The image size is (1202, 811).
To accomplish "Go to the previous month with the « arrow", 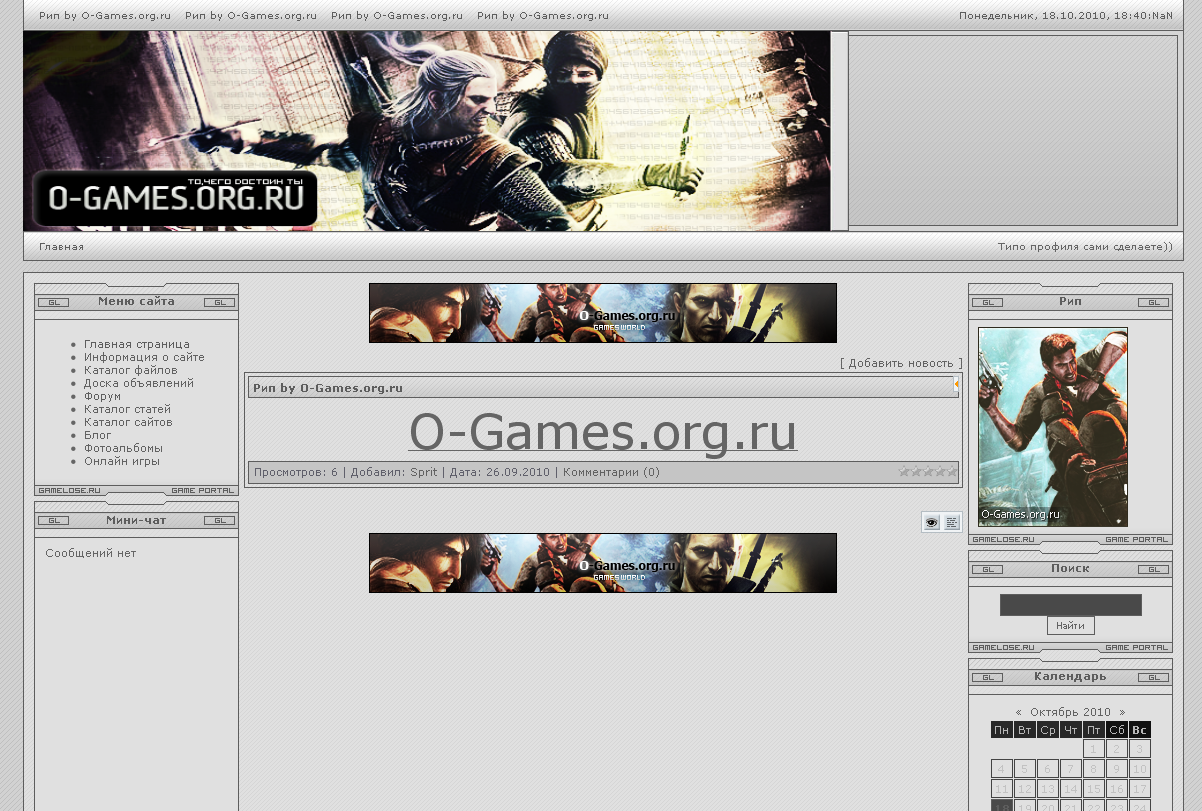I will pyautogui.click(x=1019, y=713).
